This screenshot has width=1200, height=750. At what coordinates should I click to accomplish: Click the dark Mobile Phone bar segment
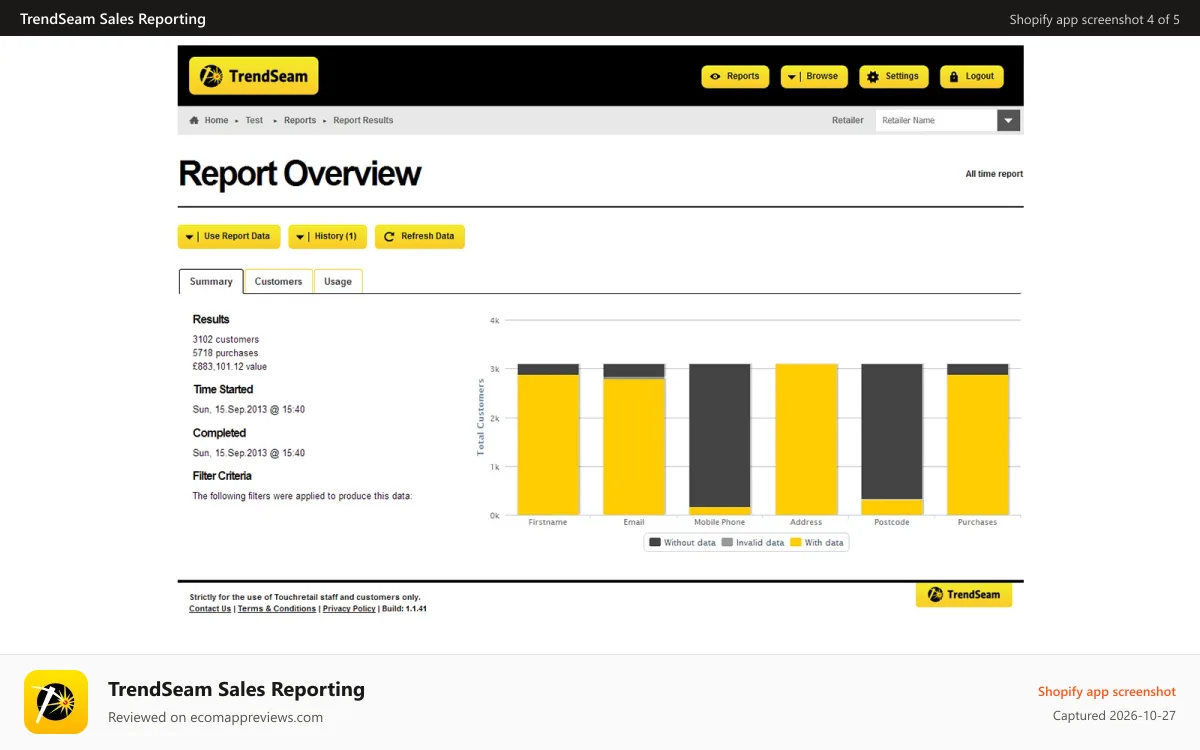(x=720, y=435)
